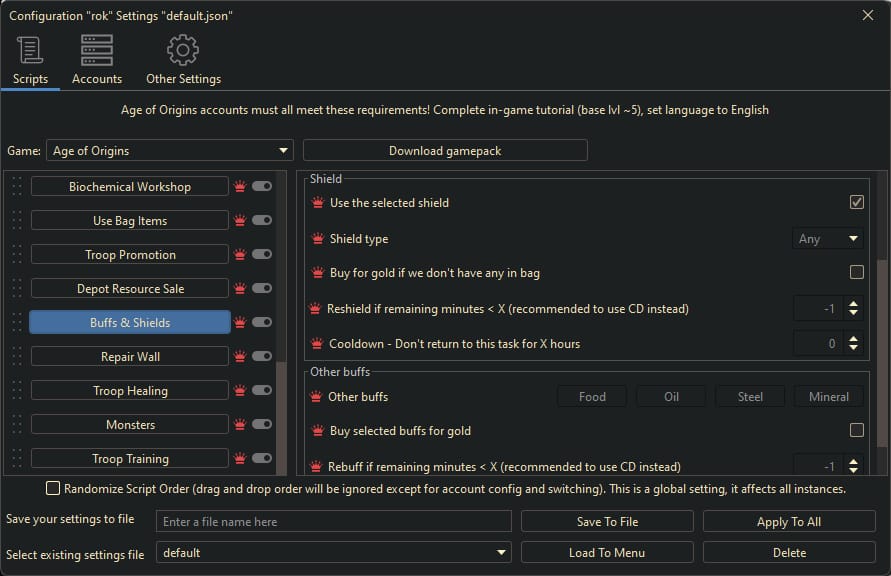Click the drag handle beside Monsters script

click(x=14, y=424)
